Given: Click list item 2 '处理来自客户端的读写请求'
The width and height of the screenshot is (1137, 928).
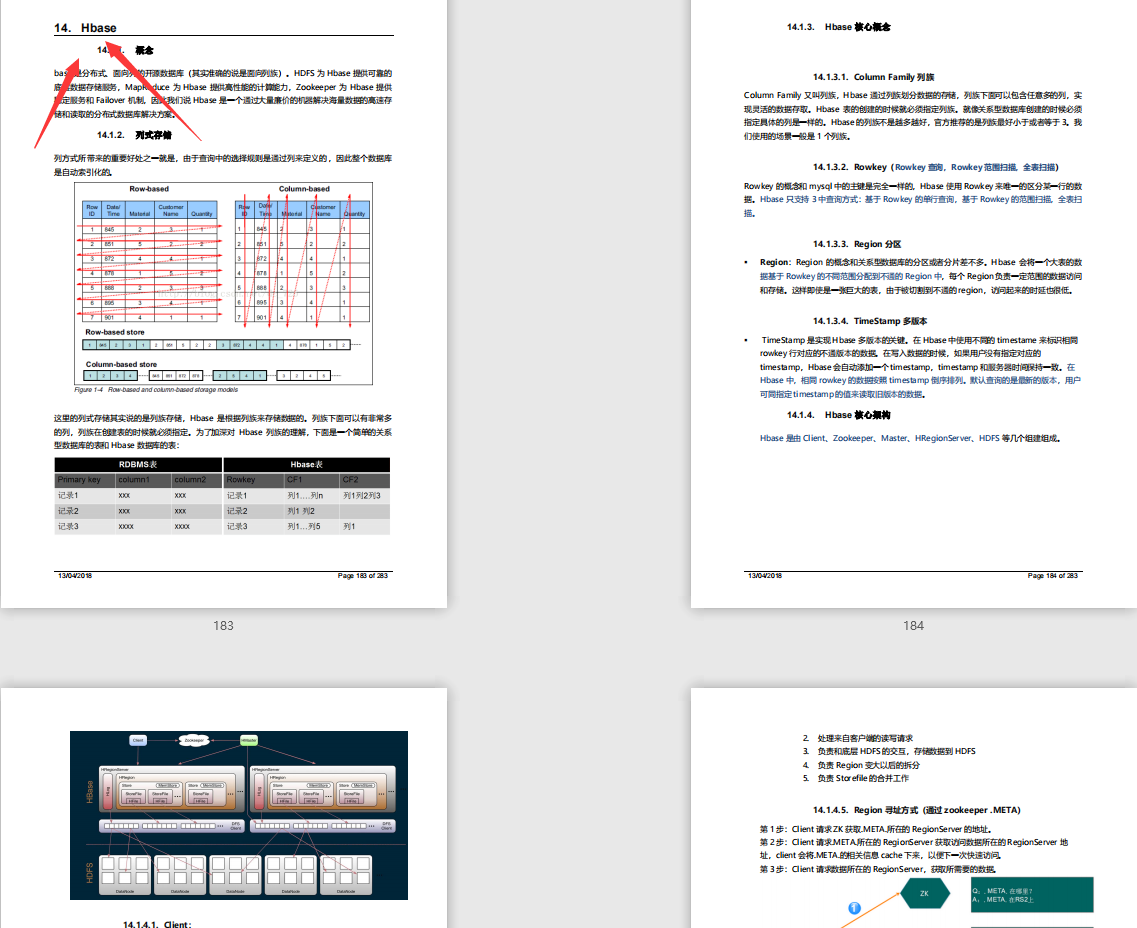Looking at the screenshot, I should [x=858, y=739].
